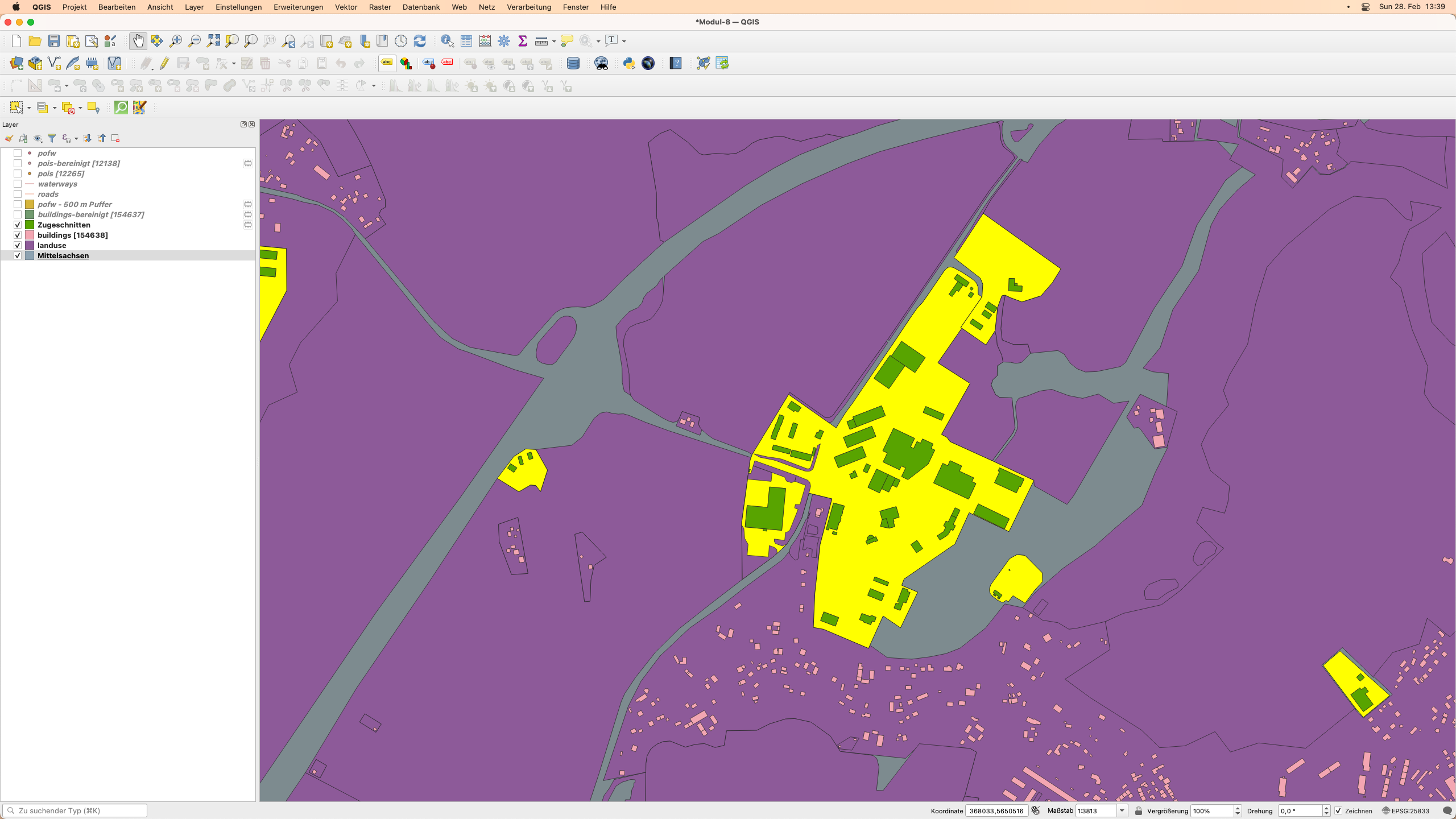The image size is (1456, 819).
Task: Filter legend funnel icon in Layer panel
Action: 52,138
